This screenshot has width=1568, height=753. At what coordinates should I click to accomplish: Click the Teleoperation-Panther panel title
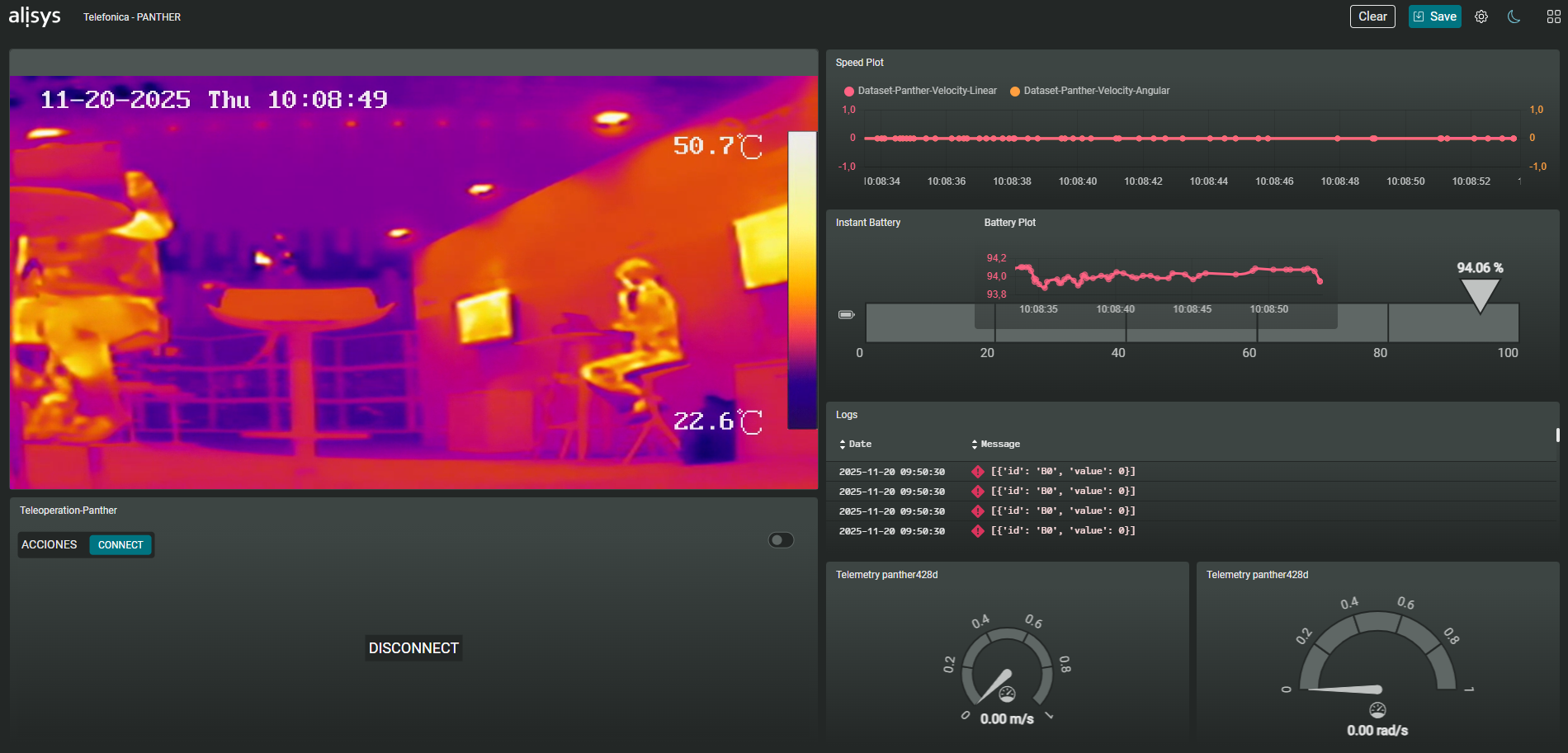click(x=68, y=511)
